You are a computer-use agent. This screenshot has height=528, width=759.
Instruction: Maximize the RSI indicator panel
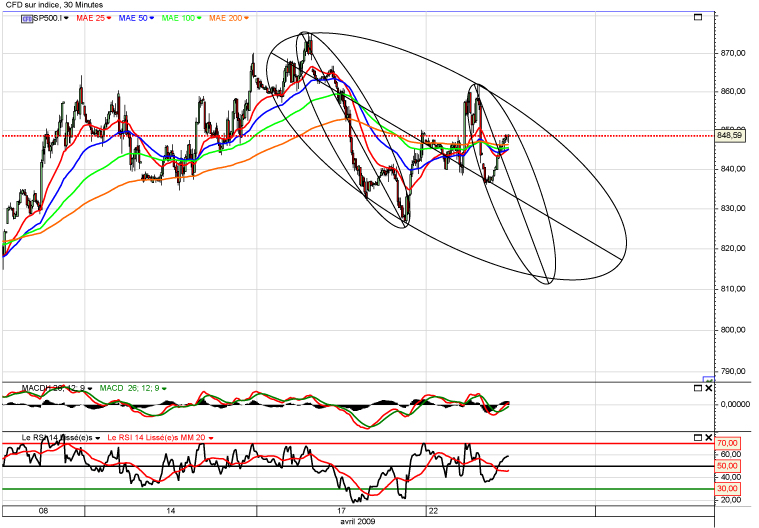pos(697,438)
